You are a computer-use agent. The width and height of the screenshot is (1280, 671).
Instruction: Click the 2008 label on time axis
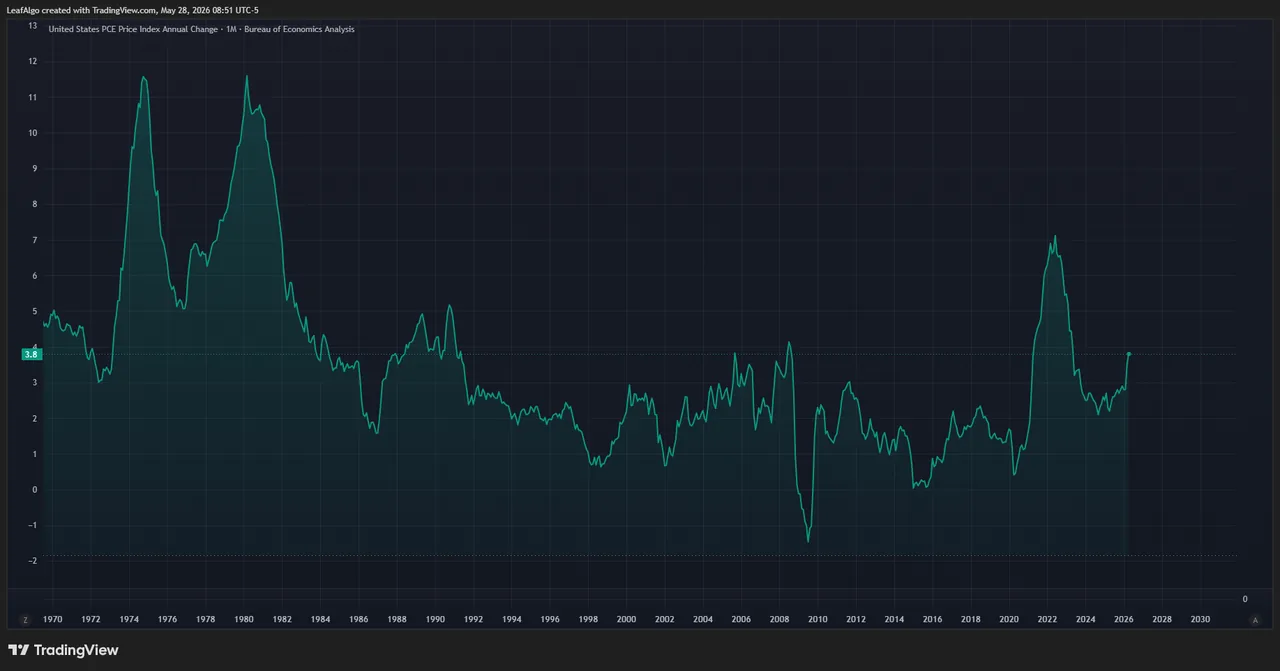[x=779, y=620]
